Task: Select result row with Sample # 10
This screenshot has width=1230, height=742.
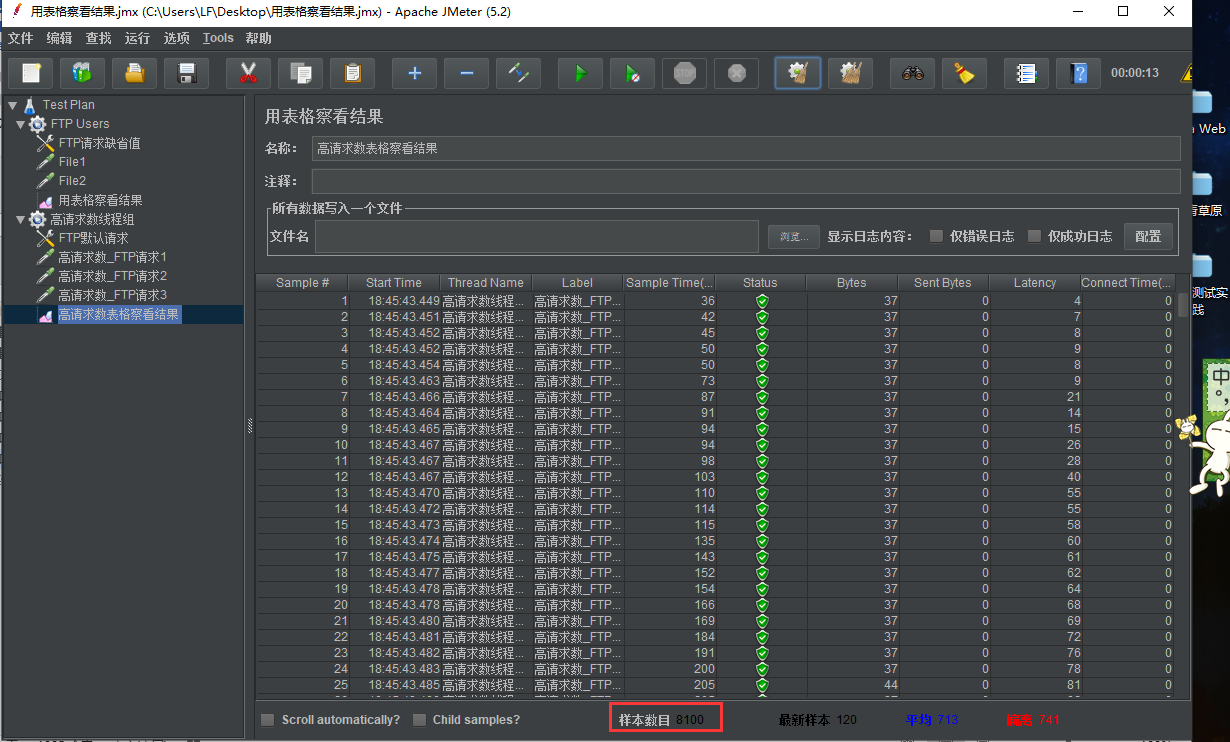Action: pos(716,445)
